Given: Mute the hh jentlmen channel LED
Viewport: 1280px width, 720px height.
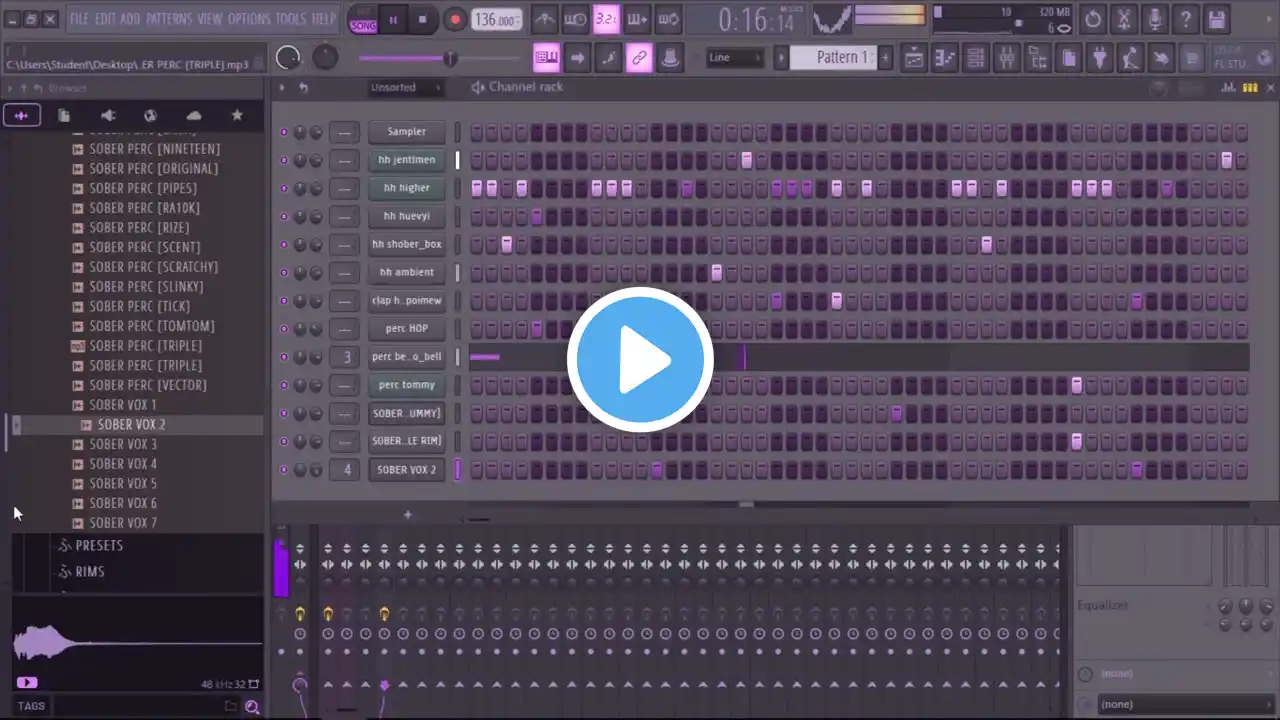Looking at the screenshot, I should [284, 160].
